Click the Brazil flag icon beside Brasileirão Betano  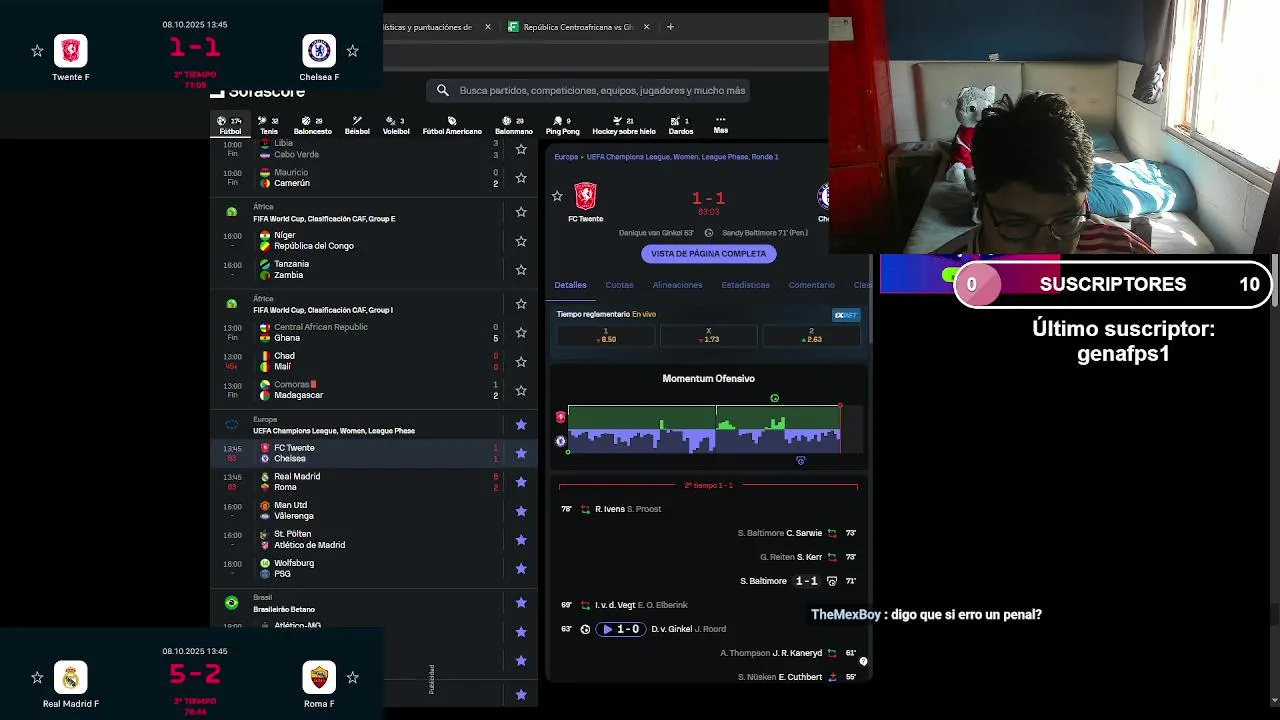tap(232, 603)
